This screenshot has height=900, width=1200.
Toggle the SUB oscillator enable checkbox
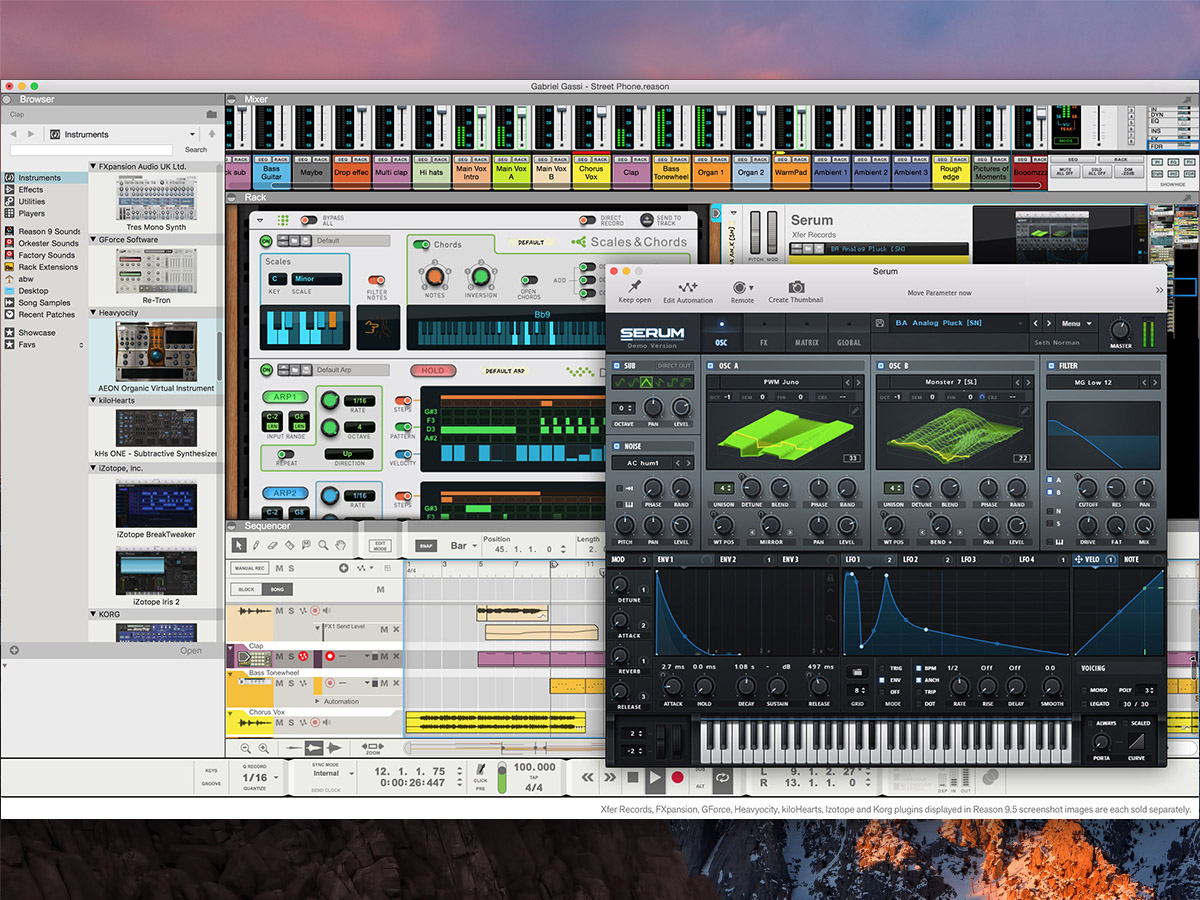pos(616,366)
